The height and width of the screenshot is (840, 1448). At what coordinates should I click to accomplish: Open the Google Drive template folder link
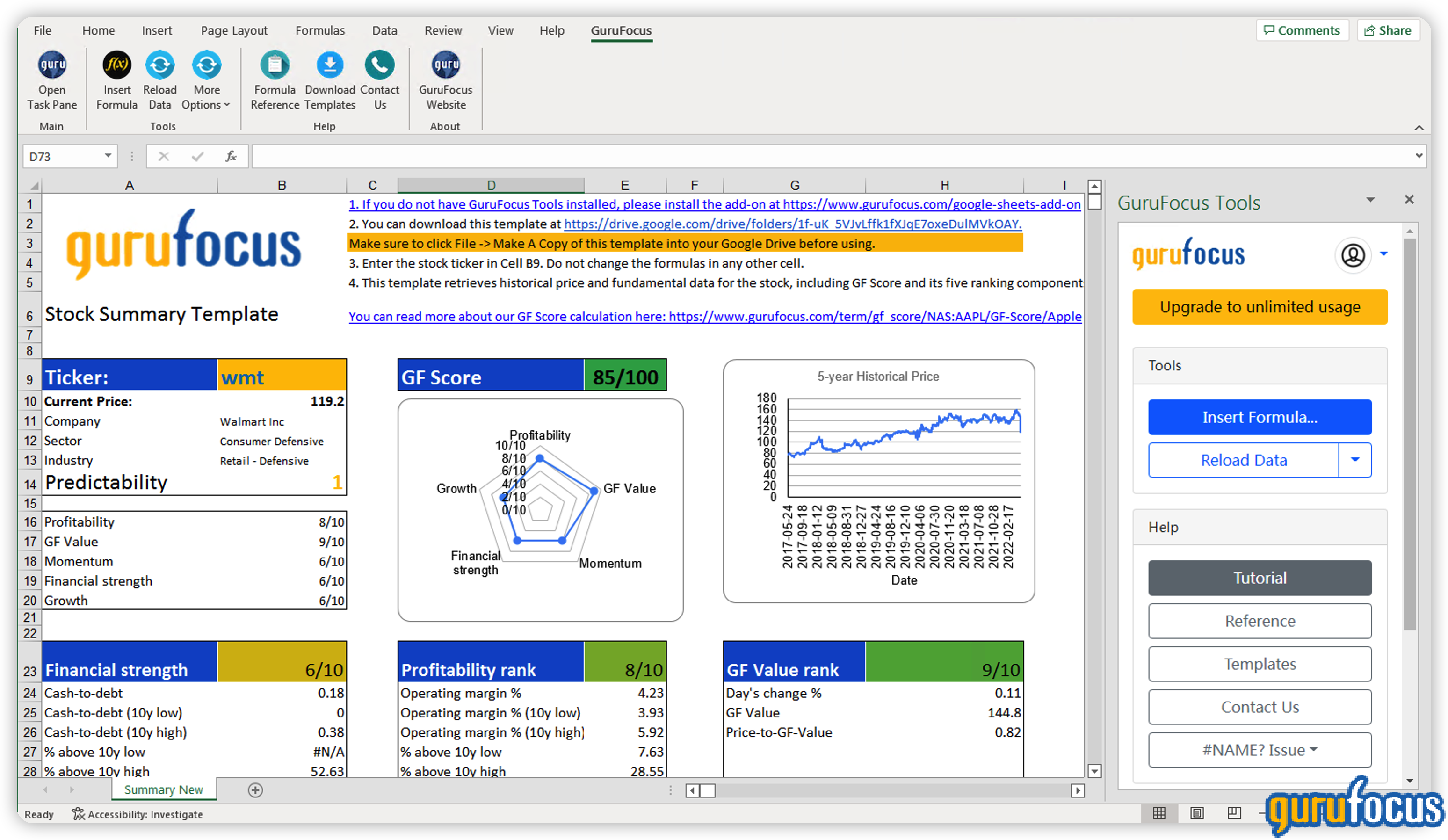click(x=792, y=224)
